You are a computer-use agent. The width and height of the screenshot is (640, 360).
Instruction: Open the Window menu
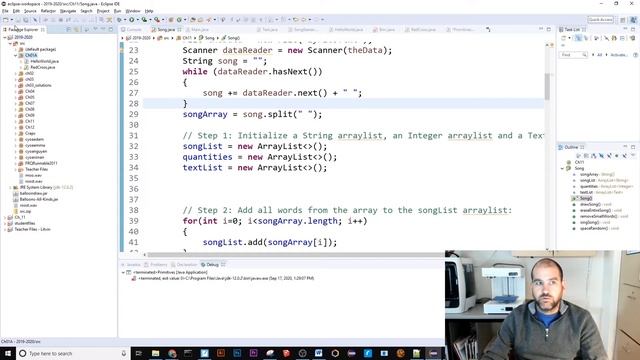tap(133, 11)
